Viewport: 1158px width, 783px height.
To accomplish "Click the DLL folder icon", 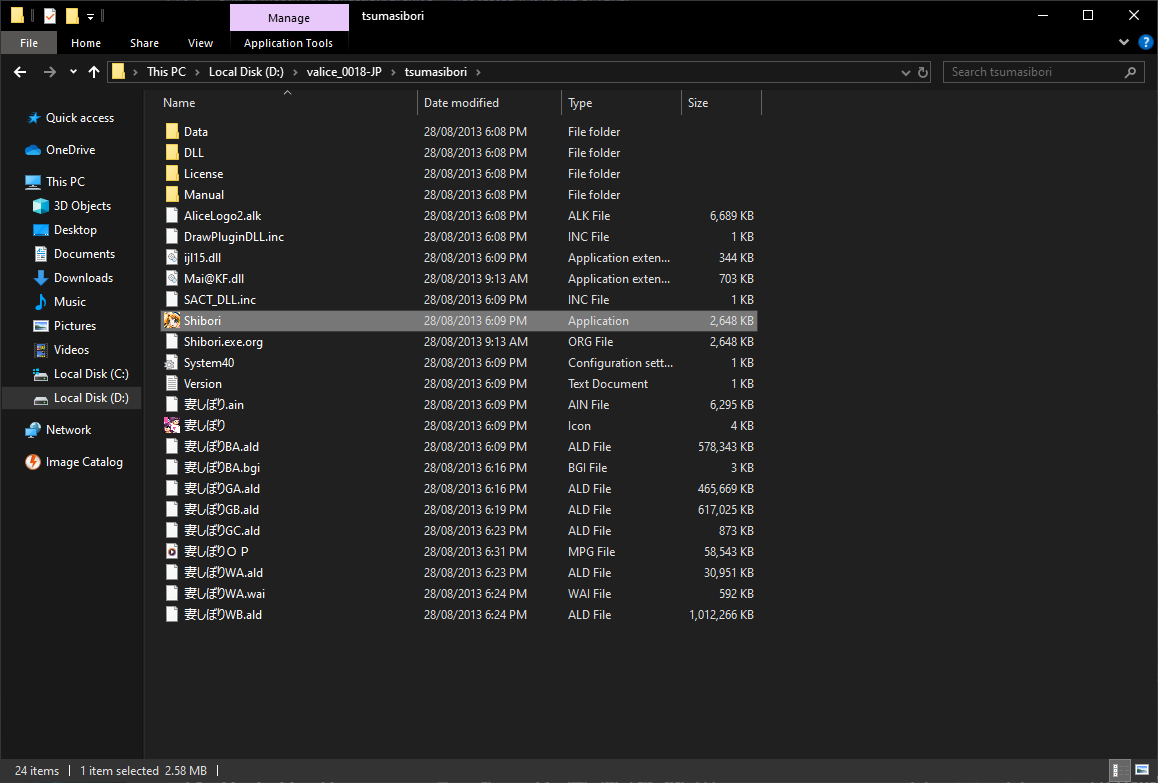I will 172,152.
